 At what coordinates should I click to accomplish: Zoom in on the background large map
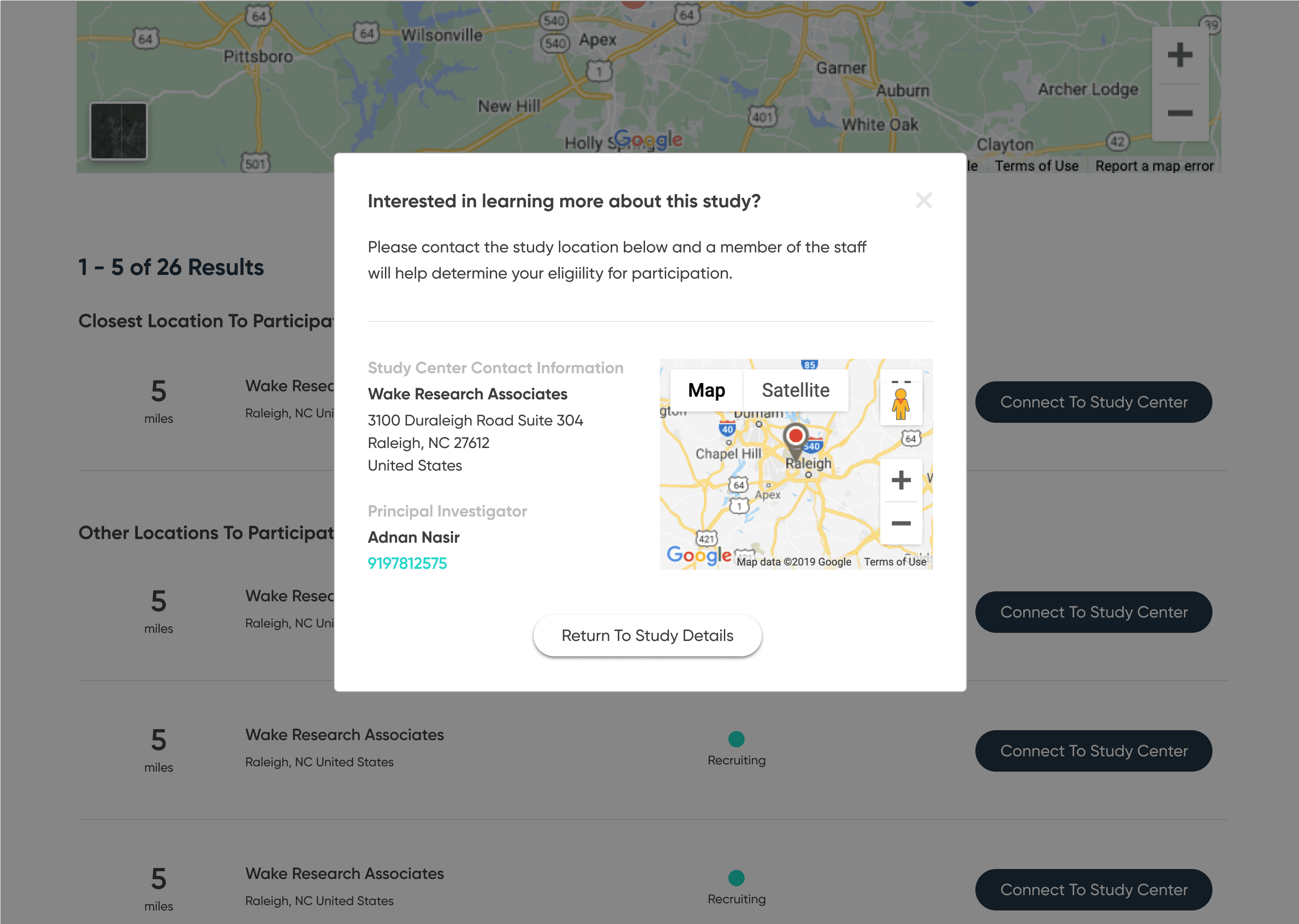(1179, 55)
